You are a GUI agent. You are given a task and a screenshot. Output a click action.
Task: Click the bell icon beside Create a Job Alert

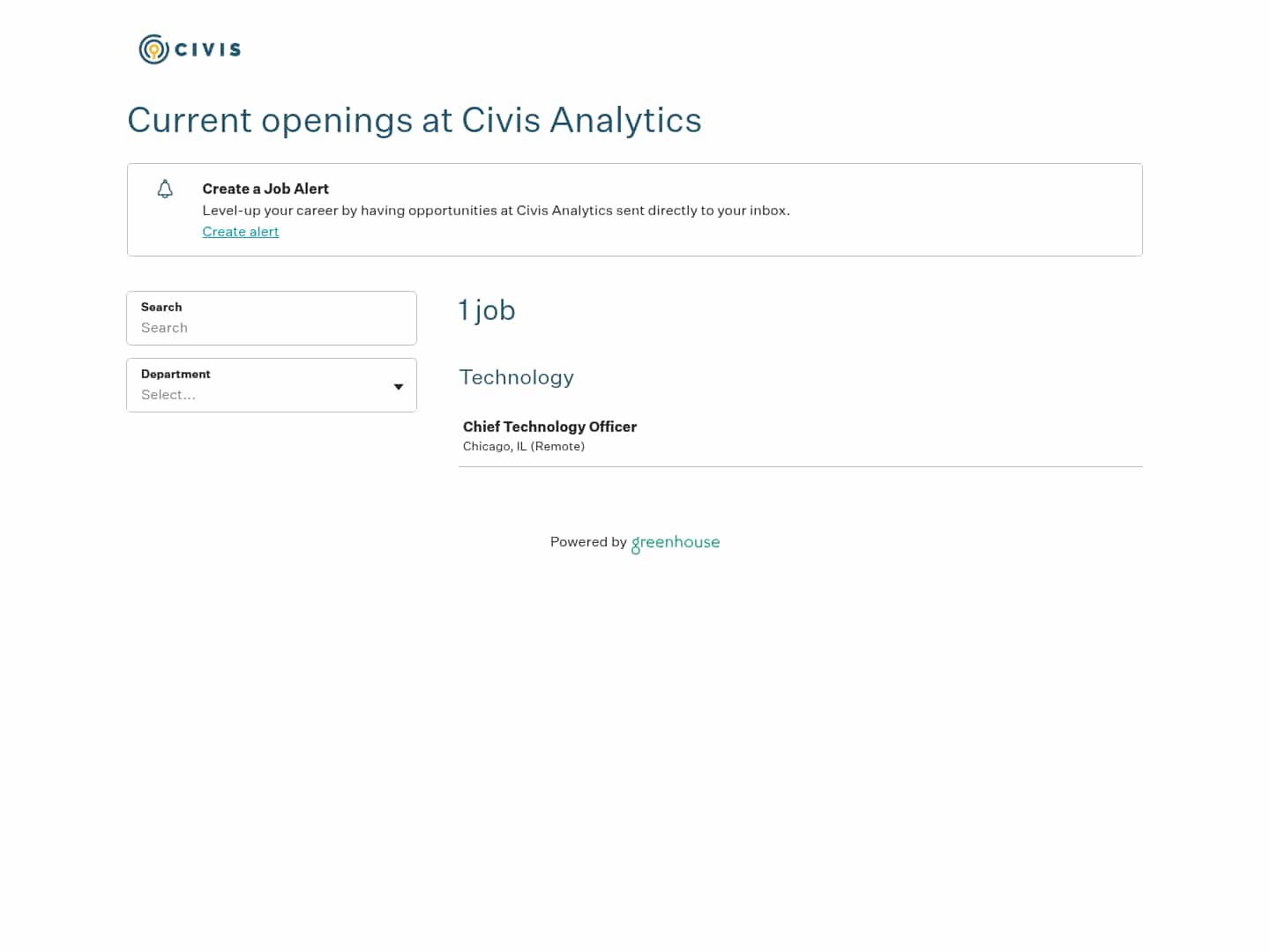click(165, 189)
